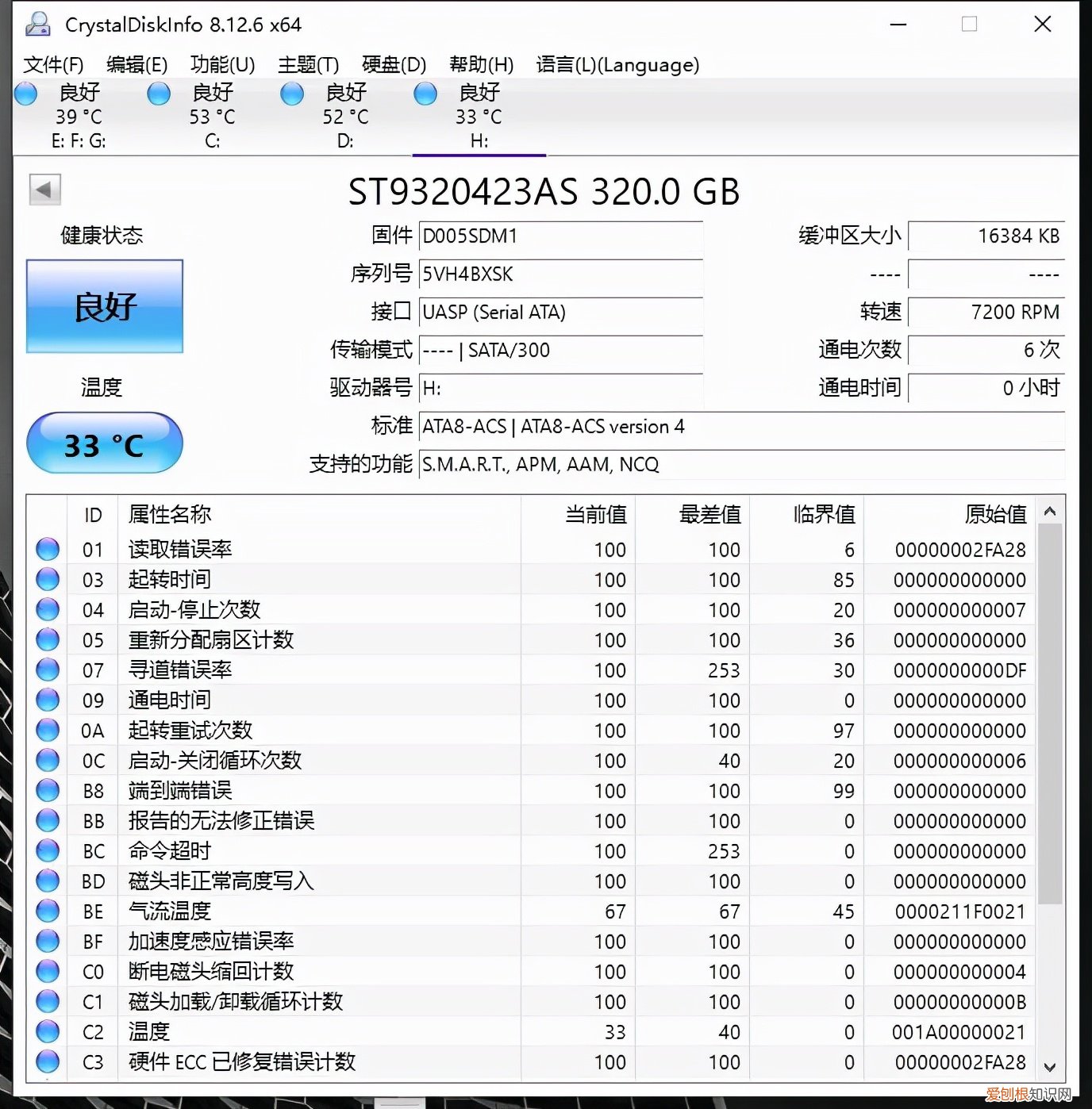1092x1109 pixels.
Task: Toggle temperature unit on the 33°C badge
Action: pos(104,443)
